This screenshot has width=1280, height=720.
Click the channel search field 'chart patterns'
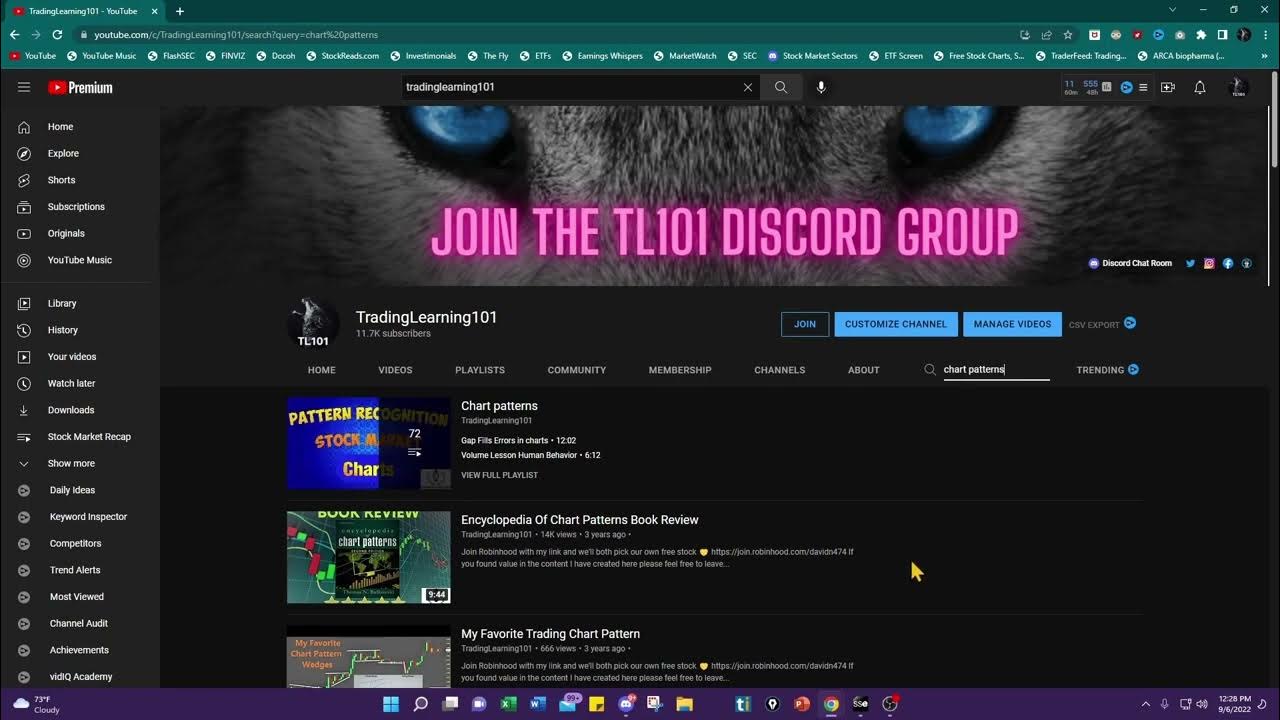(x=996, y=369)
